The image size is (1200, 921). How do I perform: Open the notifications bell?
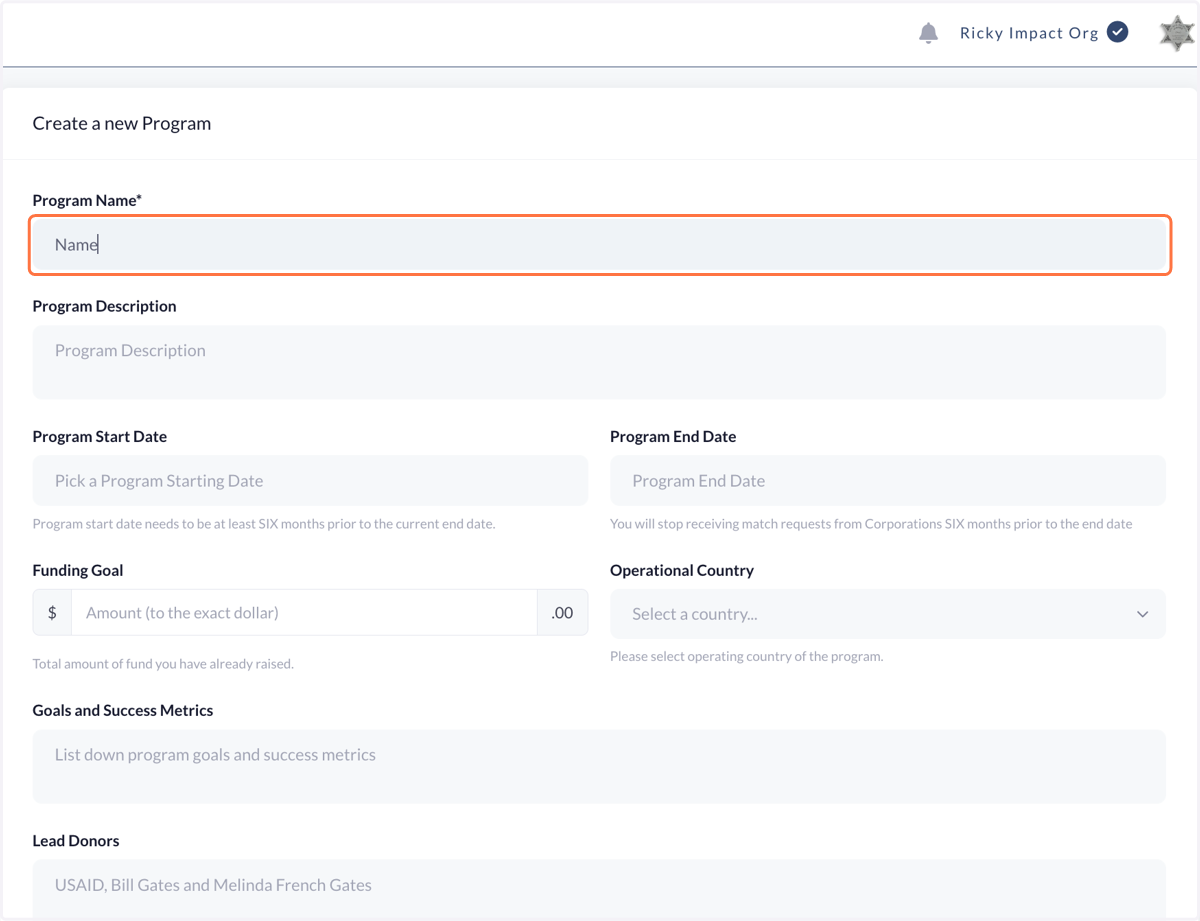pyautogui.click(x=928, y=33)
